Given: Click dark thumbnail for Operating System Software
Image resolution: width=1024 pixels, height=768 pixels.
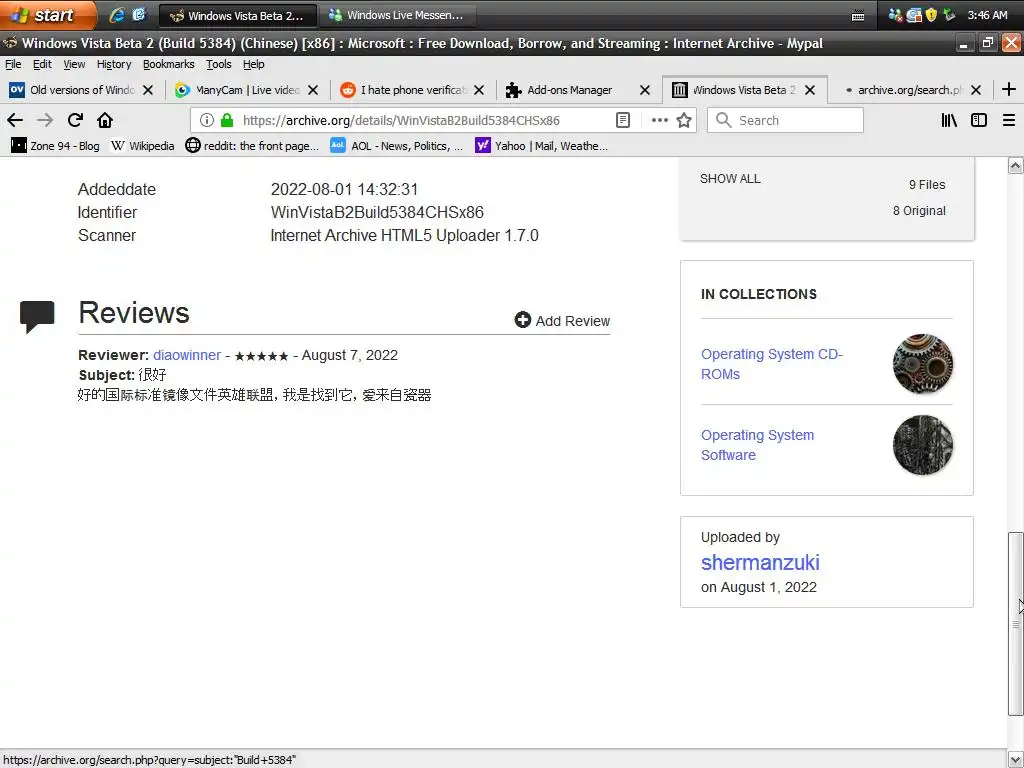Looking at the screenshot, I should click(x=923, y=445).
